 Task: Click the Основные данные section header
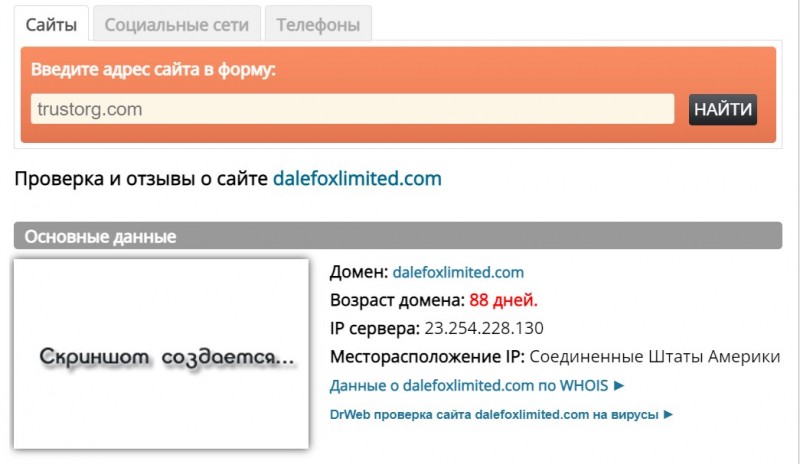pyautogui.click(x=398, y=236)
